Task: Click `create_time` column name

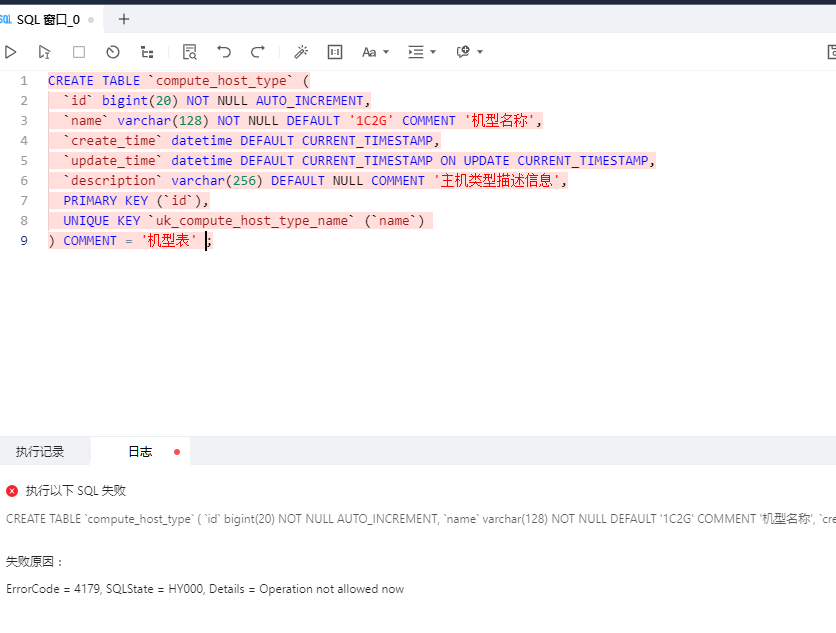Action: [x=113, y=141]
